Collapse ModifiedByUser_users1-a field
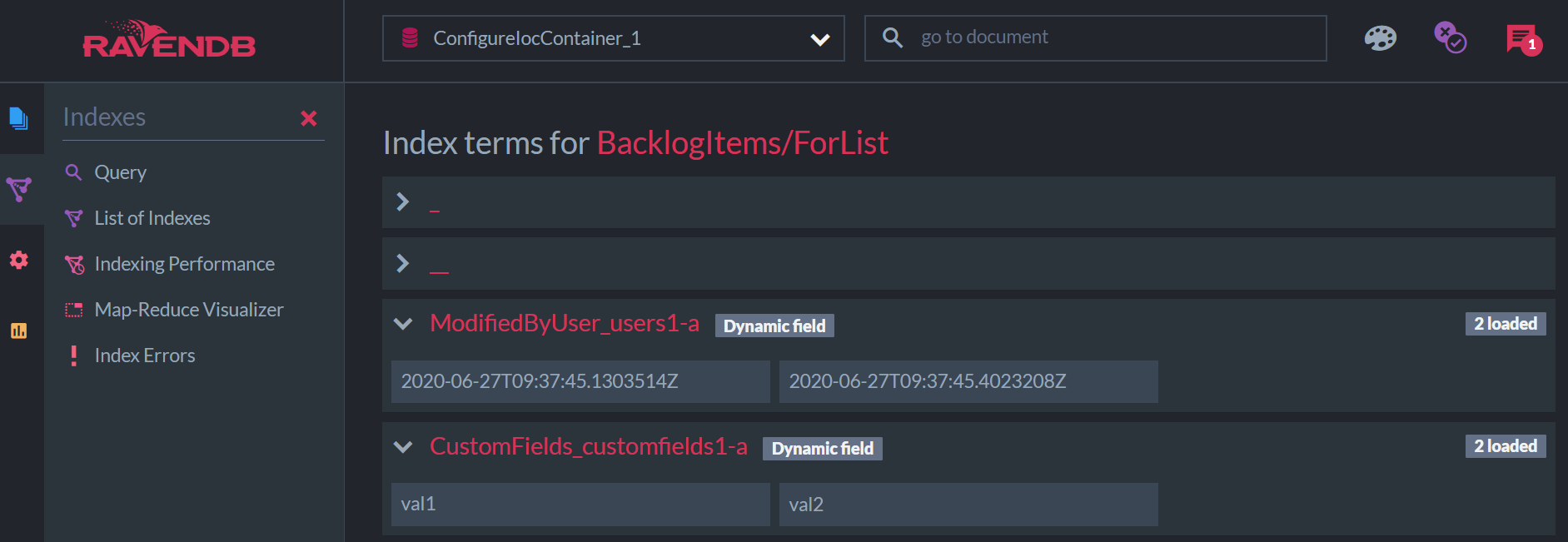This screenshot has height=542, width=1568. pos(403,324)
